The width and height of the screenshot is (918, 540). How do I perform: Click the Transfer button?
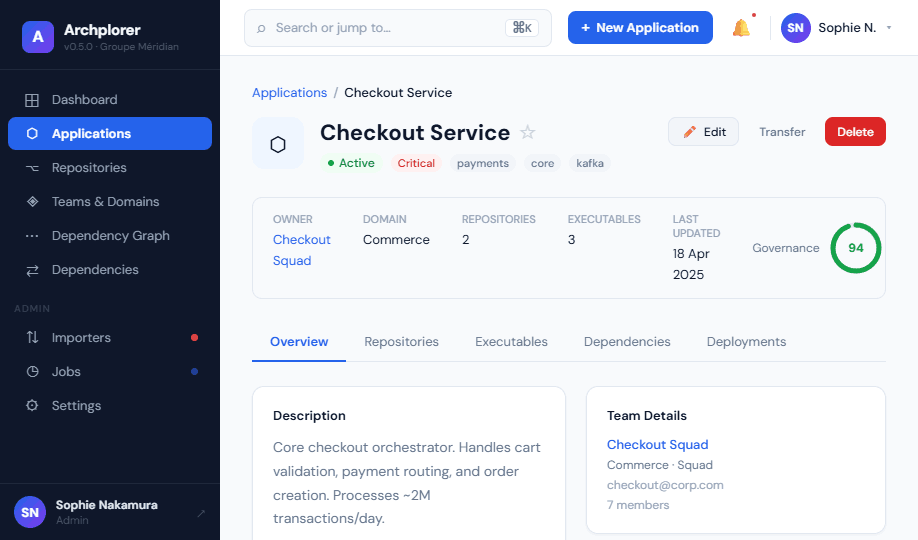(x=782, y=132)
